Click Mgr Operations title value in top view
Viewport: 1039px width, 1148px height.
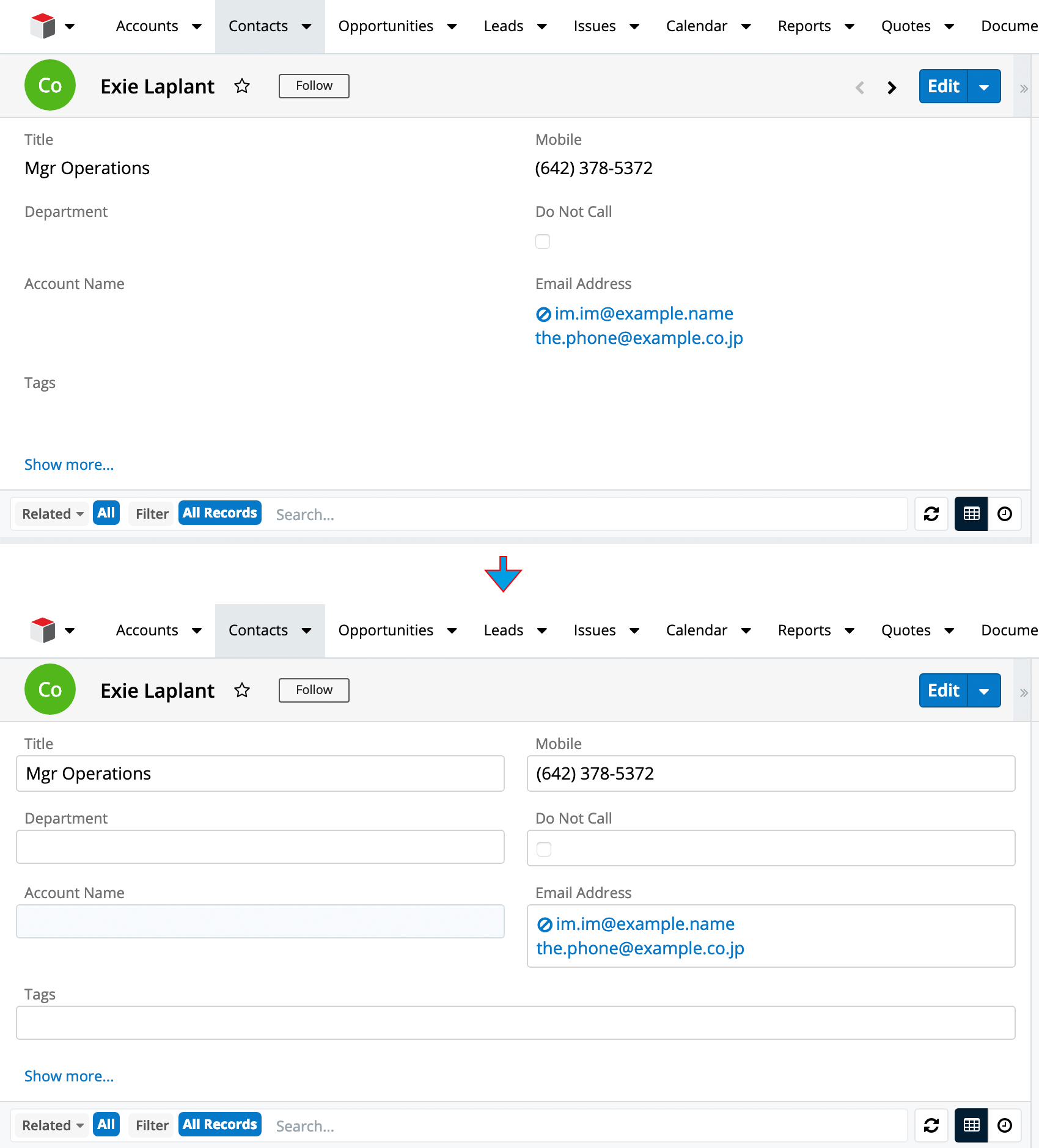click(87, 169)
